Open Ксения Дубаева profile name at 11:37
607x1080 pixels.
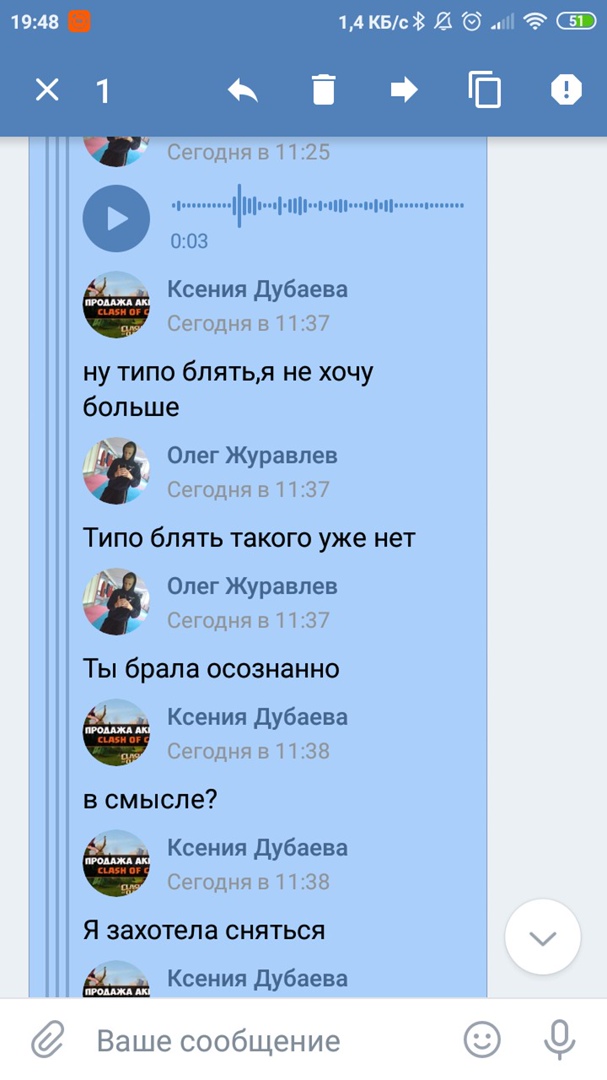(x=258, y=290)
